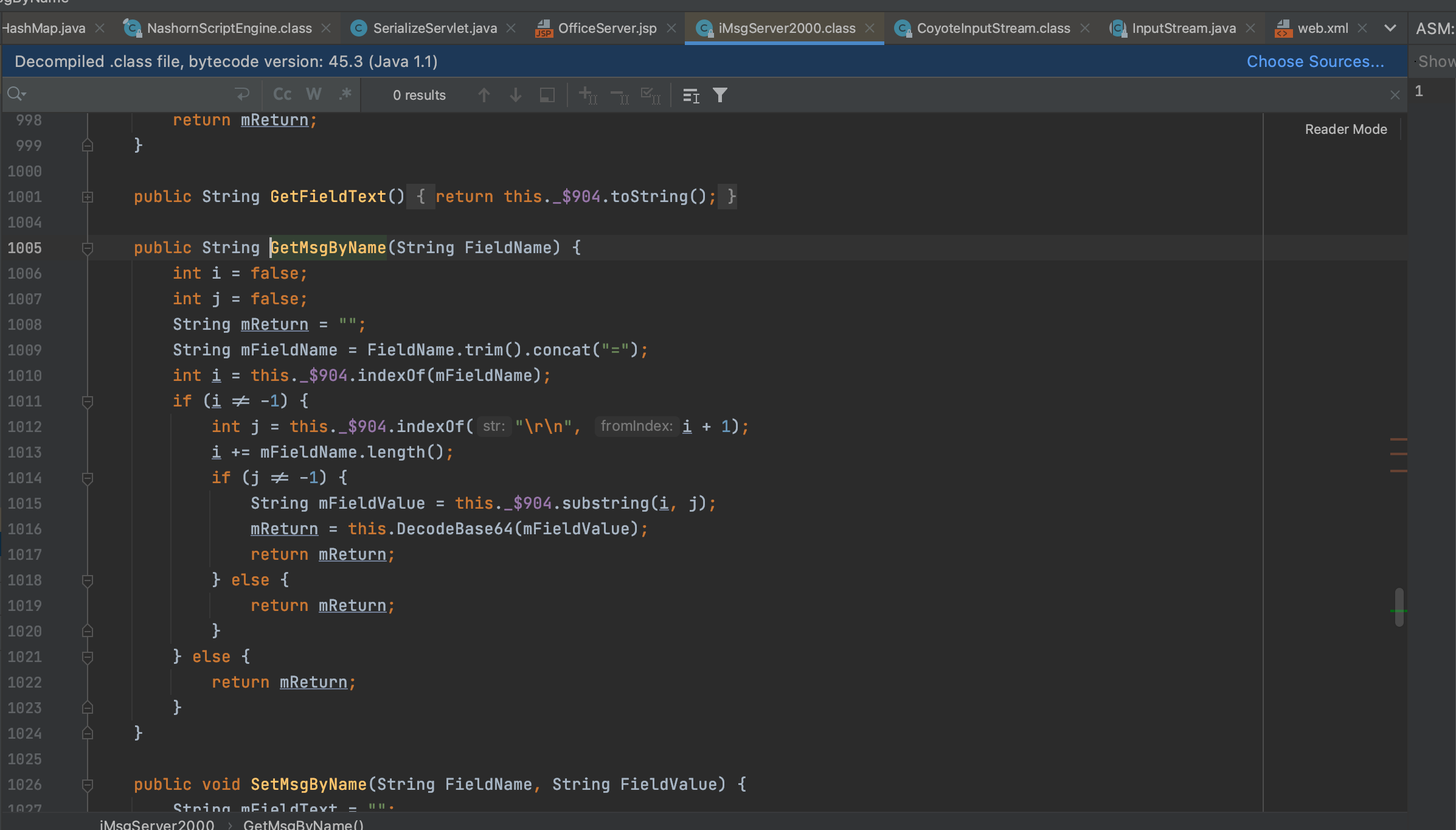The width and height of the screenshot is (1456, 830).
Task: Insert new line in search field
Action: pos(242,94)
